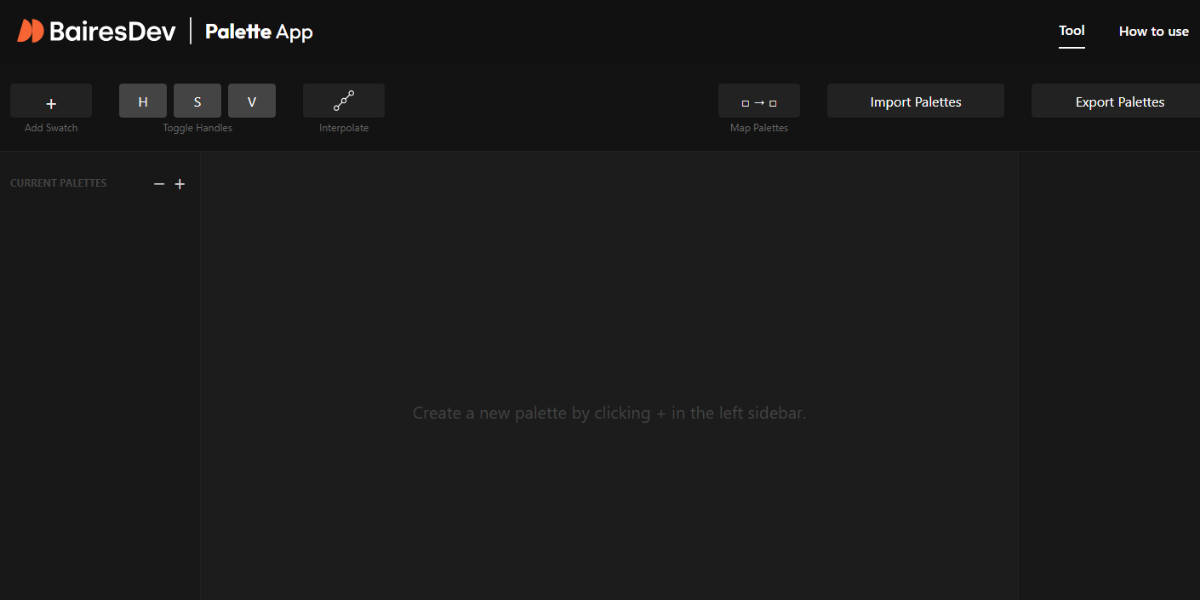Toggle the S saturation handle

click(197, 101)
